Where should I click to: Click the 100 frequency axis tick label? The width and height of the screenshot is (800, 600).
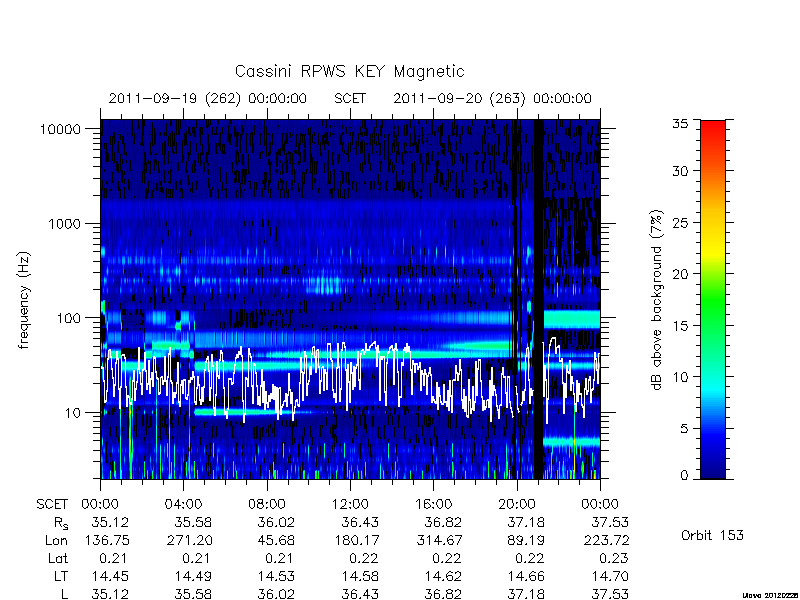[x=68, y=318]
